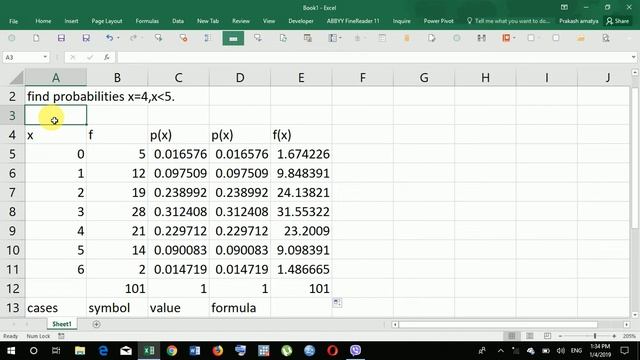Click the orange PowerPoint-style toolbar icon
640x360 pixels.
tap(506, 38)
